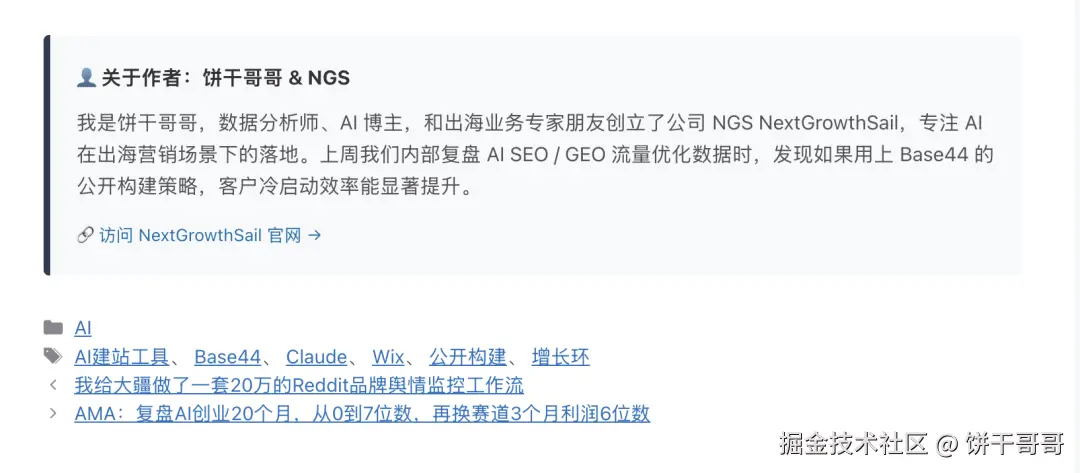The width and height of the screenshot is (1080, 473).
Task: Open previous post about Reddit品牌舆情监控工作流
Action: tap(298, 385)
